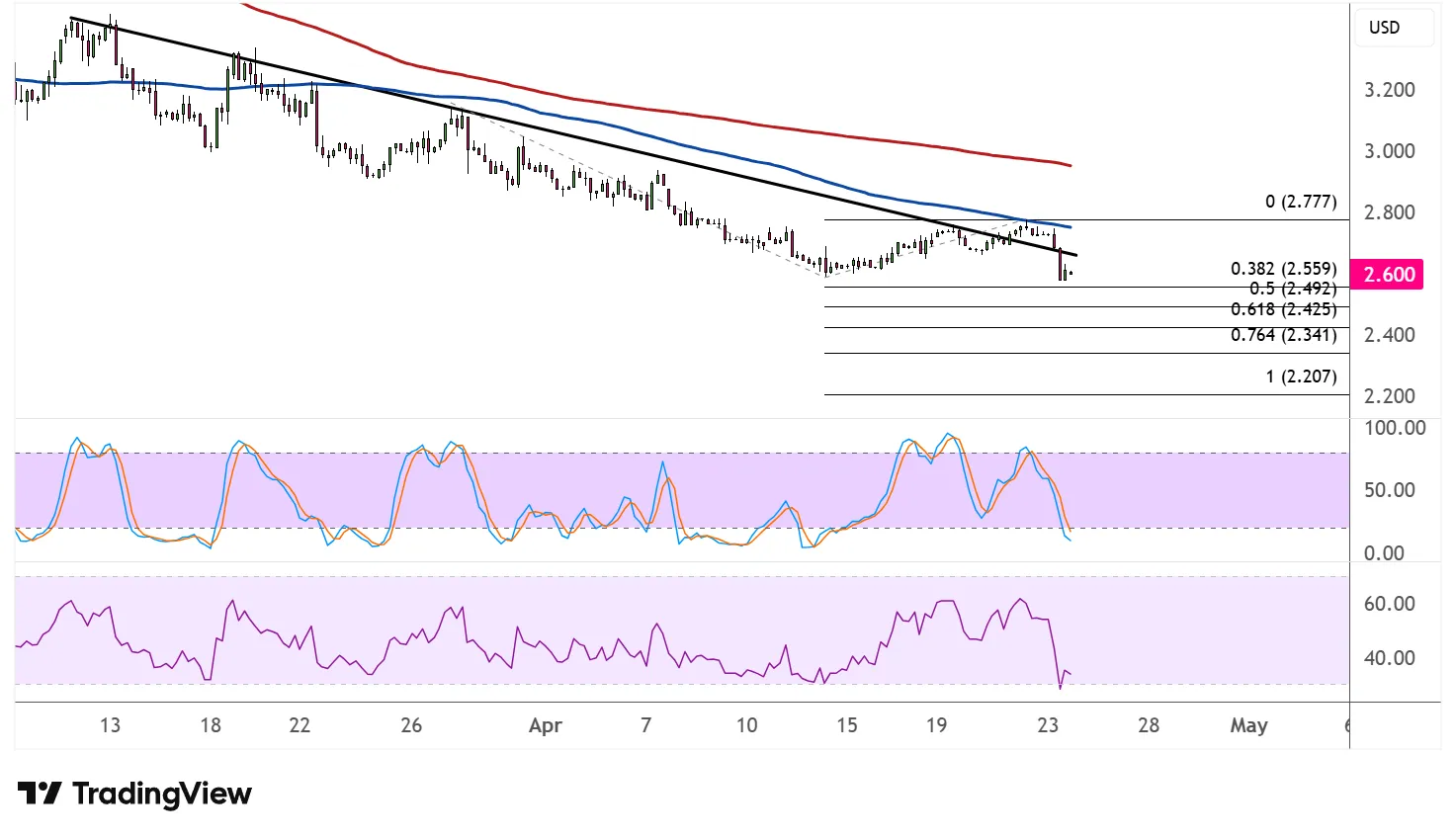
Task: Click the 2.200 price scale label
Action: (1389, 396)
